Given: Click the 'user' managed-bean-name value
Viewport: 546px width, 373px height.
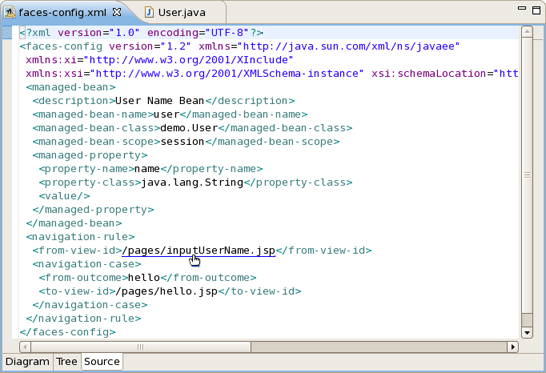Looking at the screenshot, I should pyautogui.click(x=166, y=114).
